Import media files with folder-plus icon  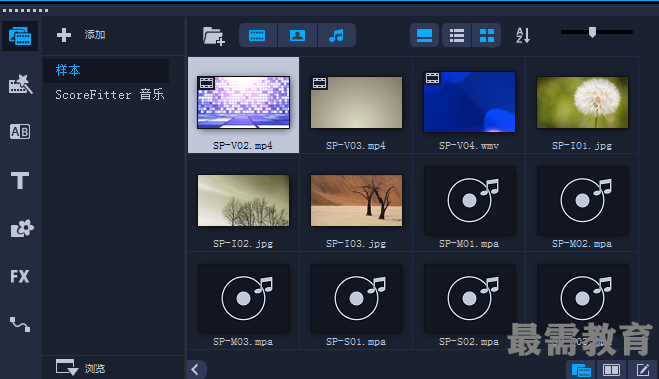click(x=214, y=36)
